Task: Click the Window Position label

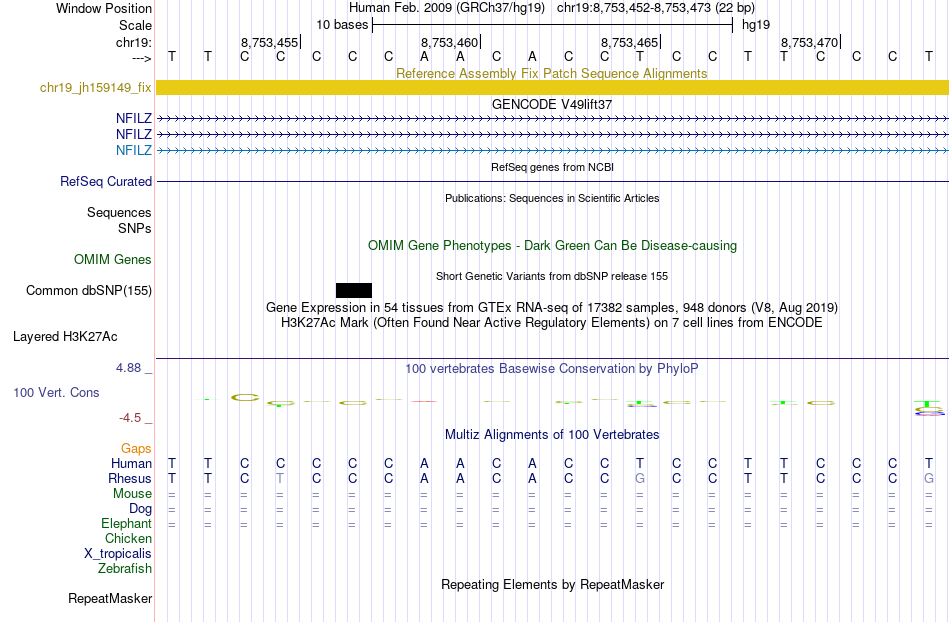Action: click(104, 8)
